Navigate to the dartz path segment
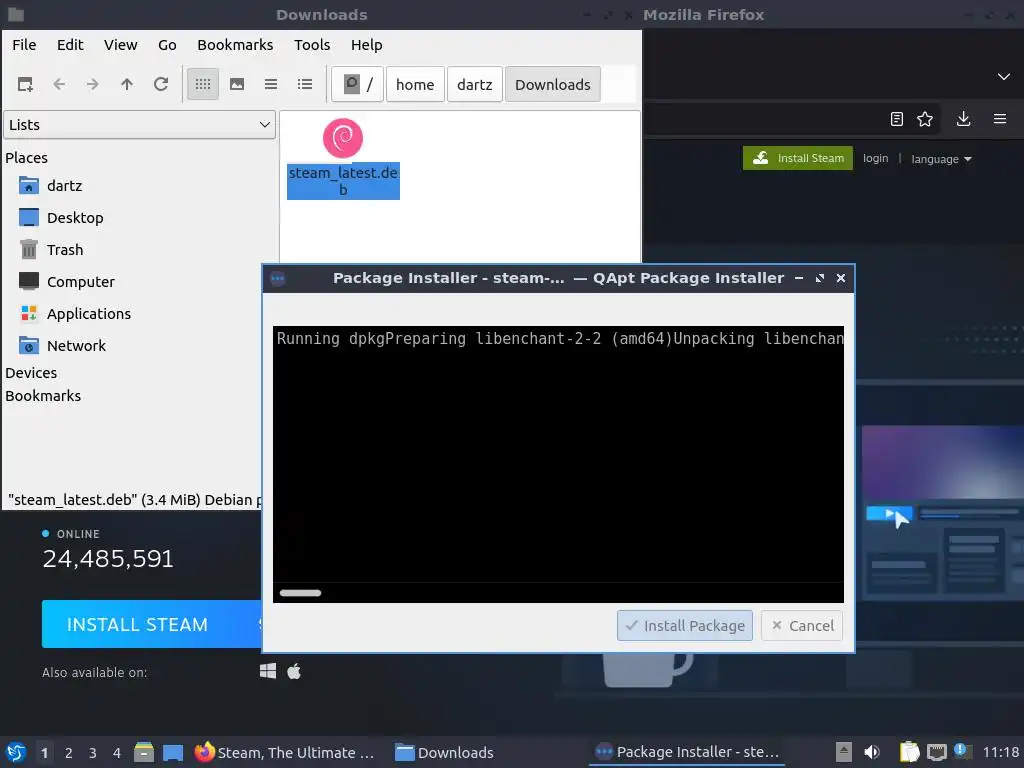1024x768 pixels. click(x=475, y=84)
